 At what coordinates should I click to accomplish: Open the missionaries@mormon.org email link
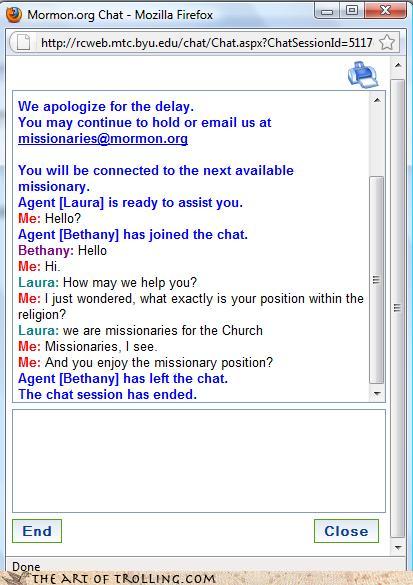coord(103,138)
